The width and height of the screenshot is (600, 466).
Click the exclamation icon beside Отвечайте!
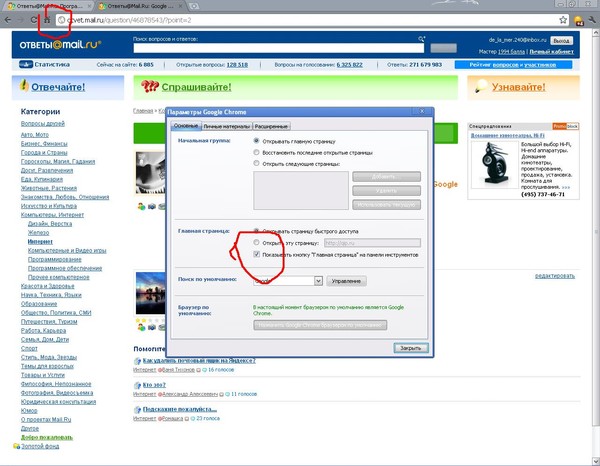[x=24, y=85]
